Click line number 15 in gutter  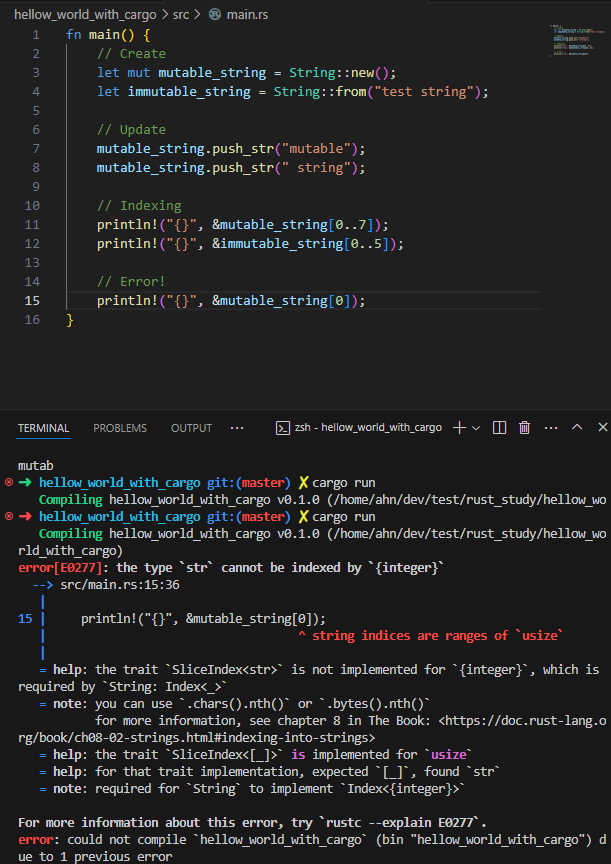[x=33, y=301]
